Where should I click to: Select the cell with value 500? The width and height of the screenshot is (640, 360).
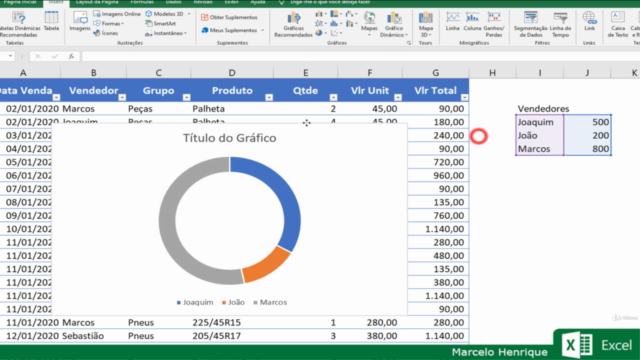587,122
